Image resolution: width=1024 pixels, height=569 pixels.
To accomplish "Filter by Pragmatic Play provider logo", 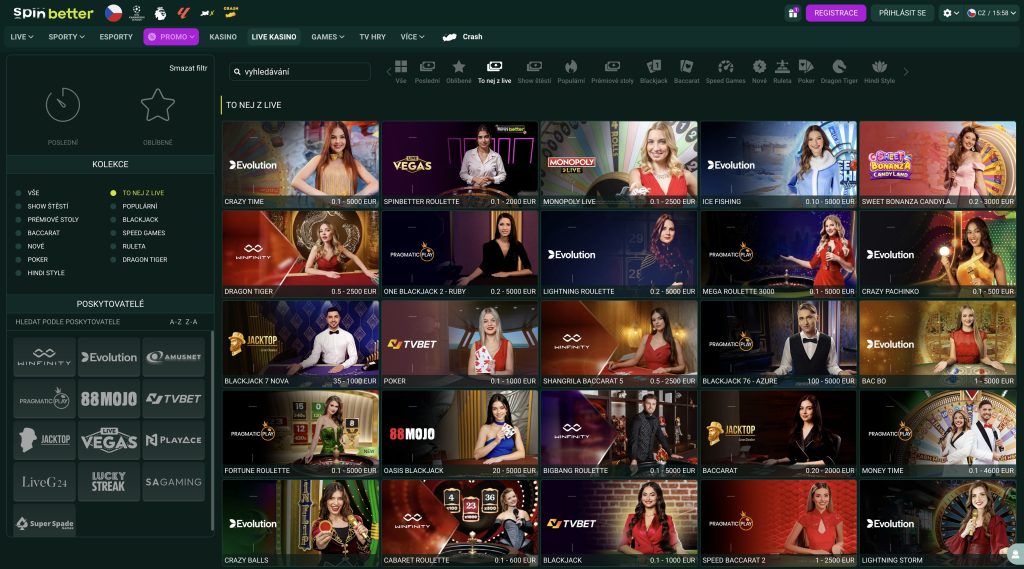I will pos(45,399).
